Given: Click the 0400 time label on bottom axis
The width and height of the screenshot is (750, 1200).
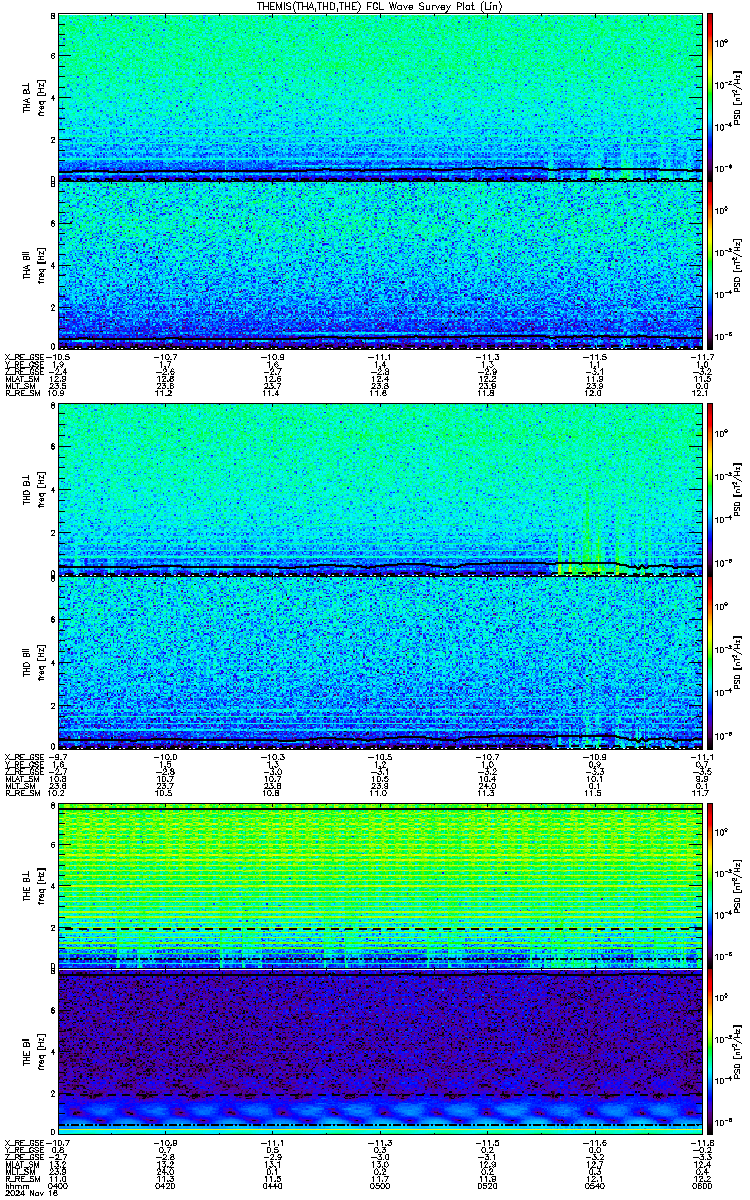Looking at the screenshot, I should coord(58,1185).
